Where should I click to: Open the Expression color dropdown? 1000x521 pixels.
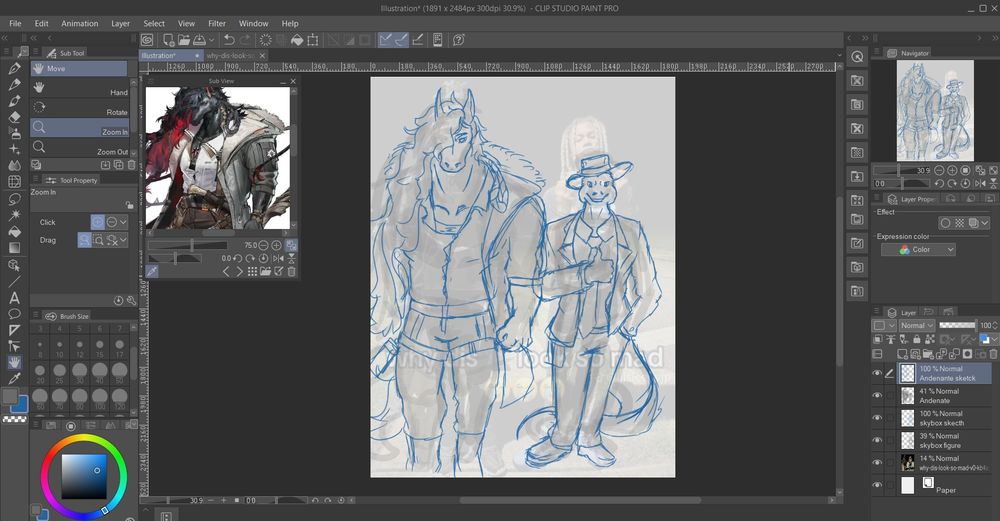tap(918, 249)
